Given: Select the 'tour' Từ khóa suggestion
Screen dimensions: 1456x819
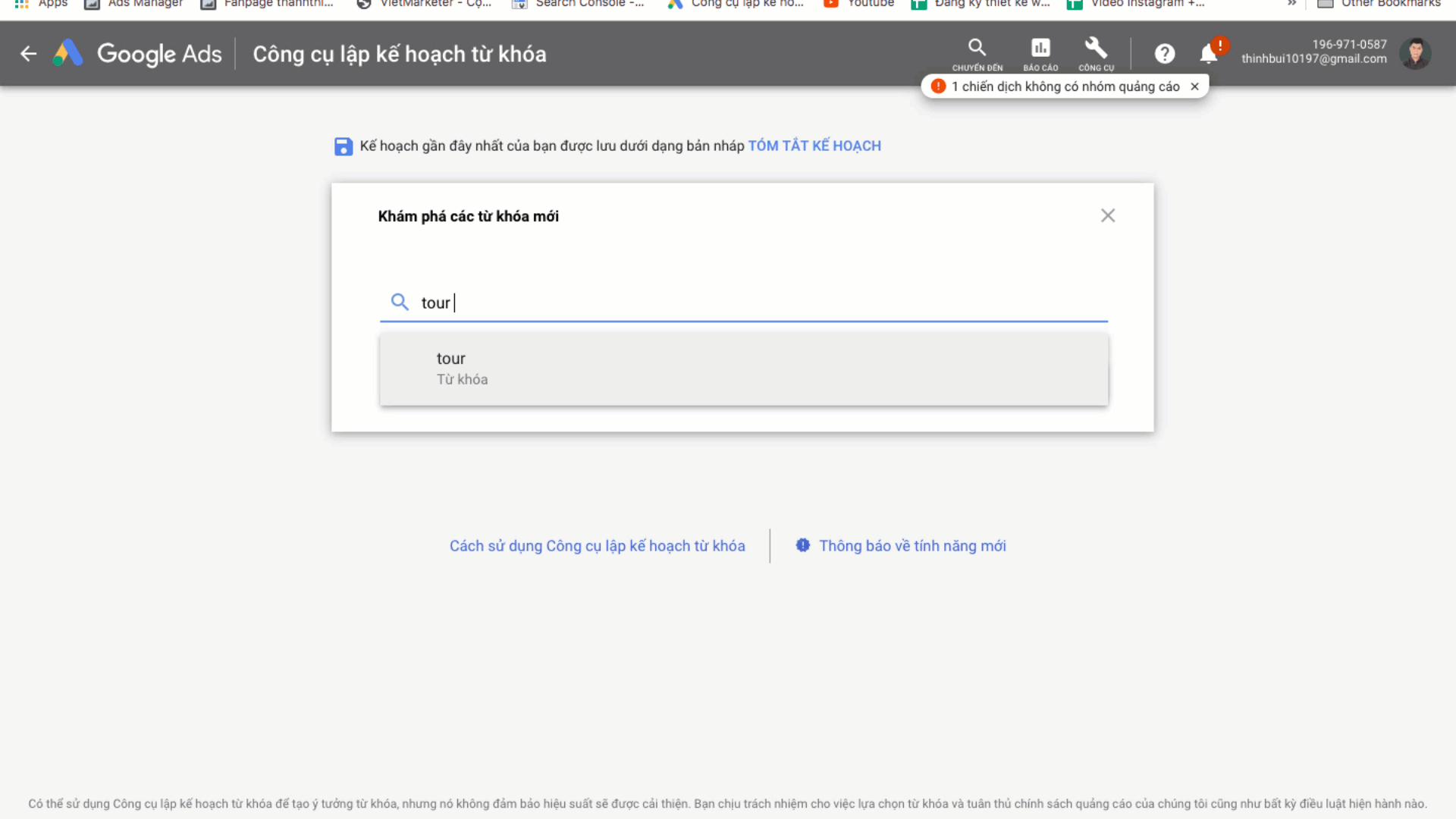Looking at the screenshot, I should tap(743, 369).
